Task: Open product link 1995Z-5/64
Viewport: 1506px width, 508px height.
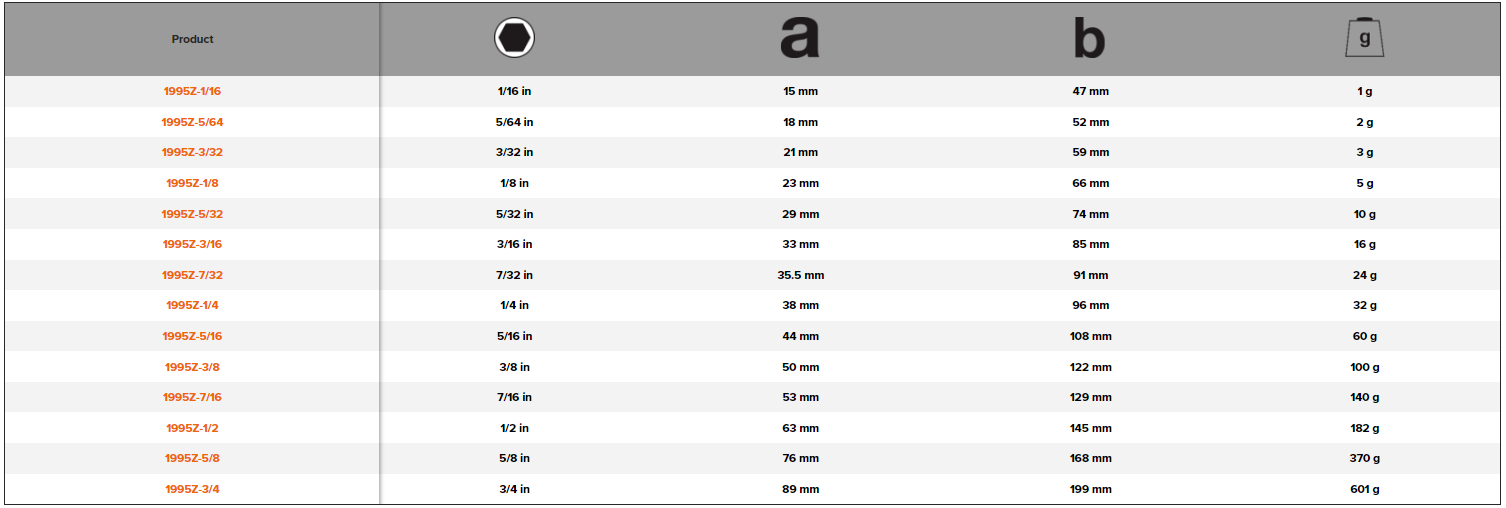Action: tap(192, 122)
